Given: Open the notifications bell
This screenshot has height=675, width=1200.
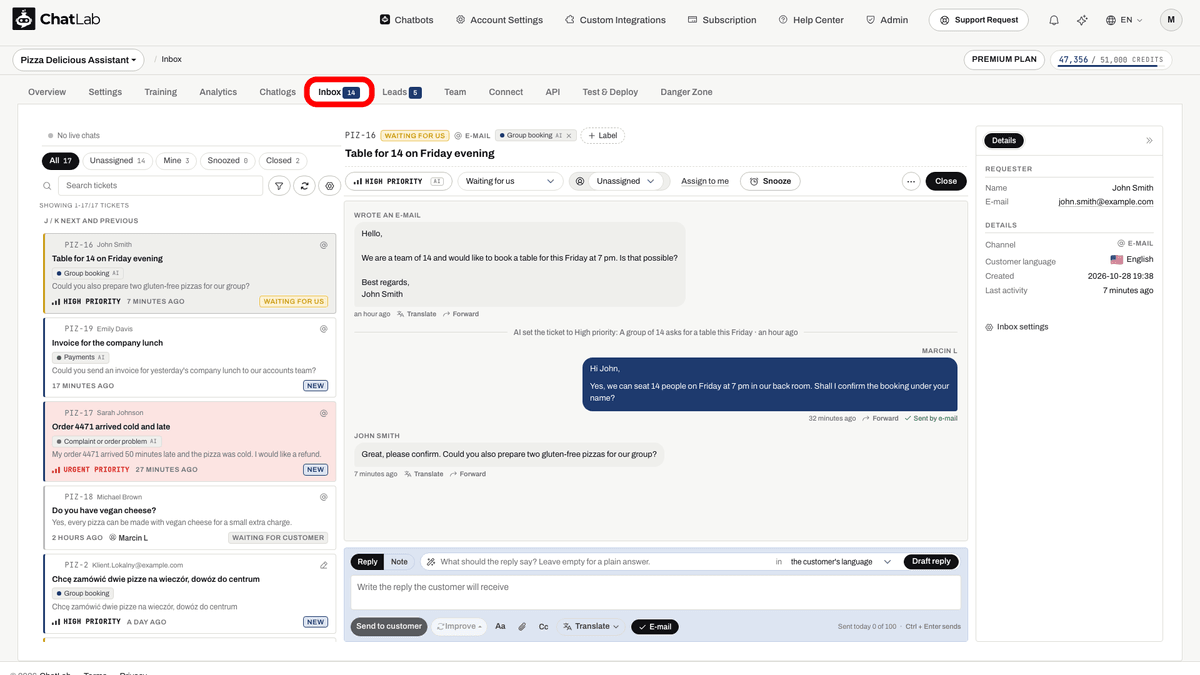Looking at the screenshot, I should coord(1054,20).
